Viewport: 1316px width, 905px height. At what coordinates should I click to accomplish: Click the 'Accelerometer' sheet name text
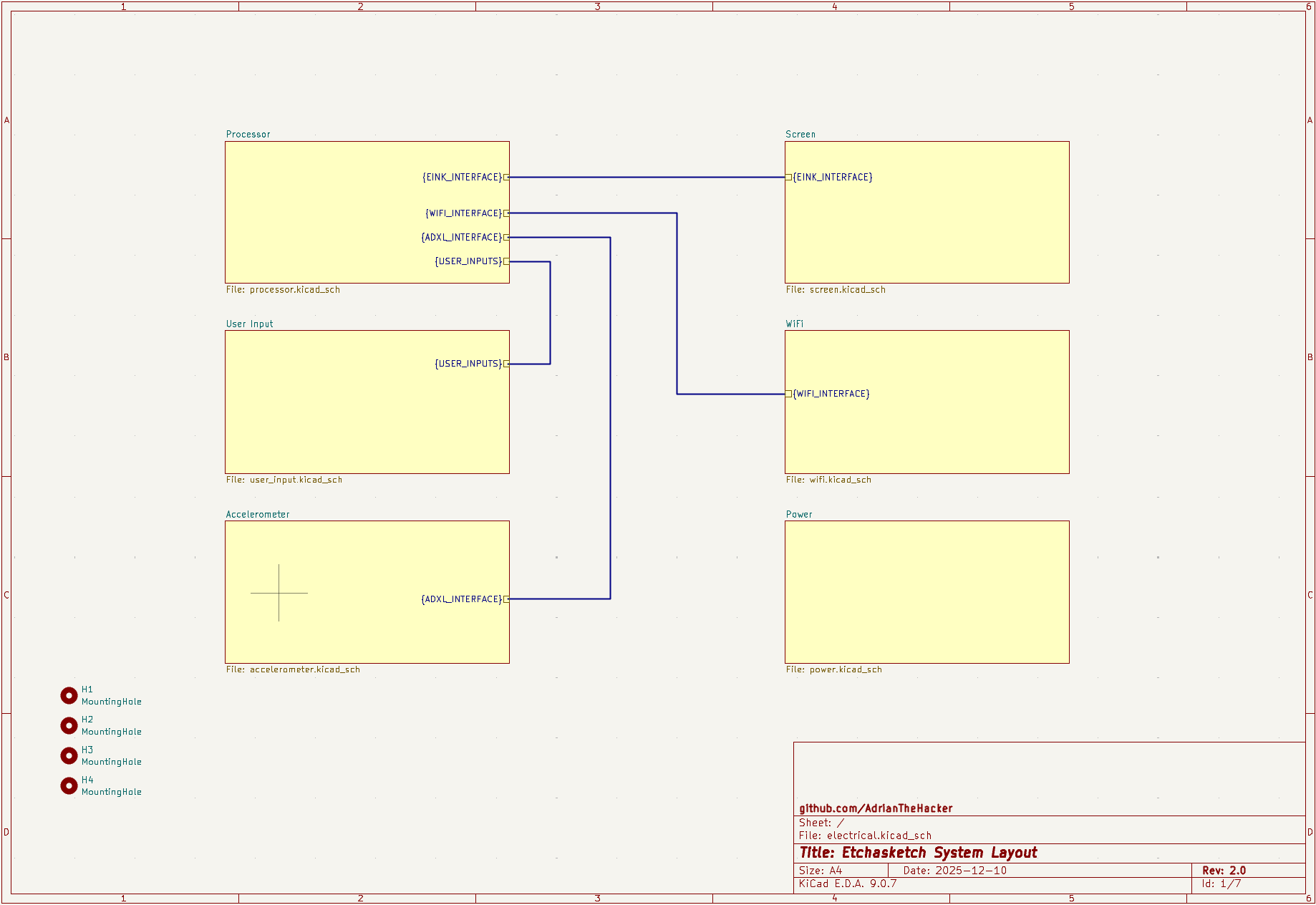(x=258, y=514)
